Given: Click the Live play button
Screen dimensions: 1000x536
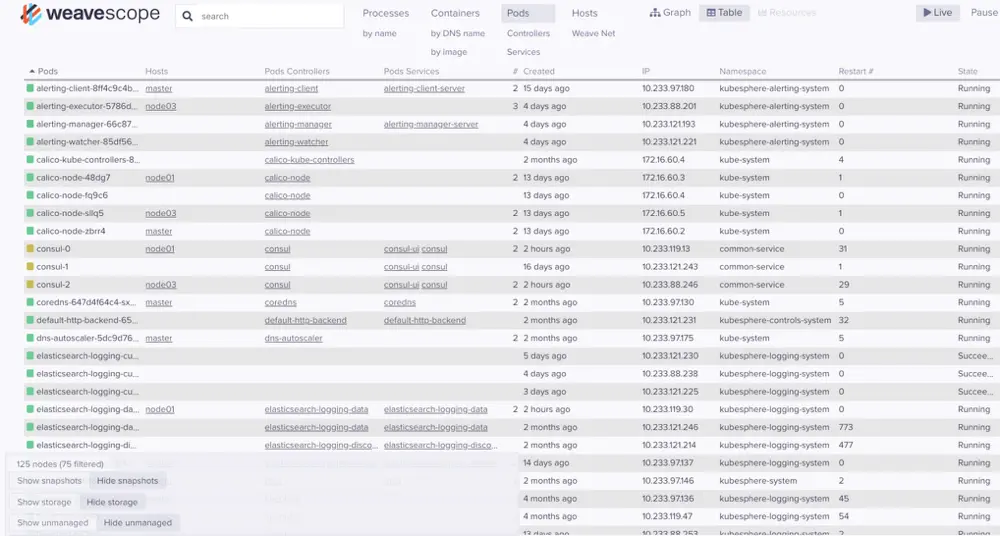Looking at the screenshot, I should tap(938, 13).
